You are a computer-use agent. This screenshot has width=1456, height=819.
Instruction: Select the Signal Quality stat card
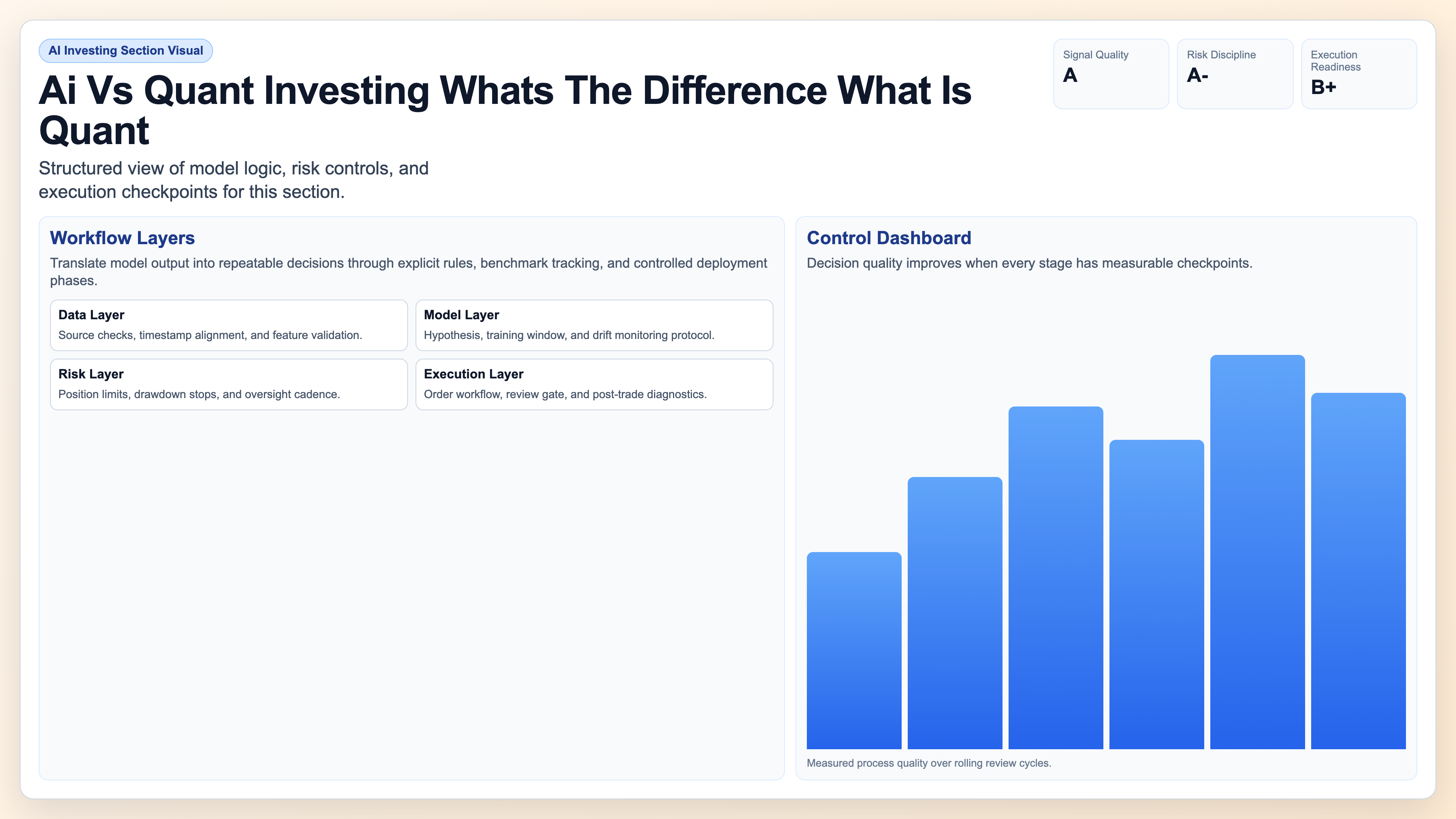click(1111, 74)
